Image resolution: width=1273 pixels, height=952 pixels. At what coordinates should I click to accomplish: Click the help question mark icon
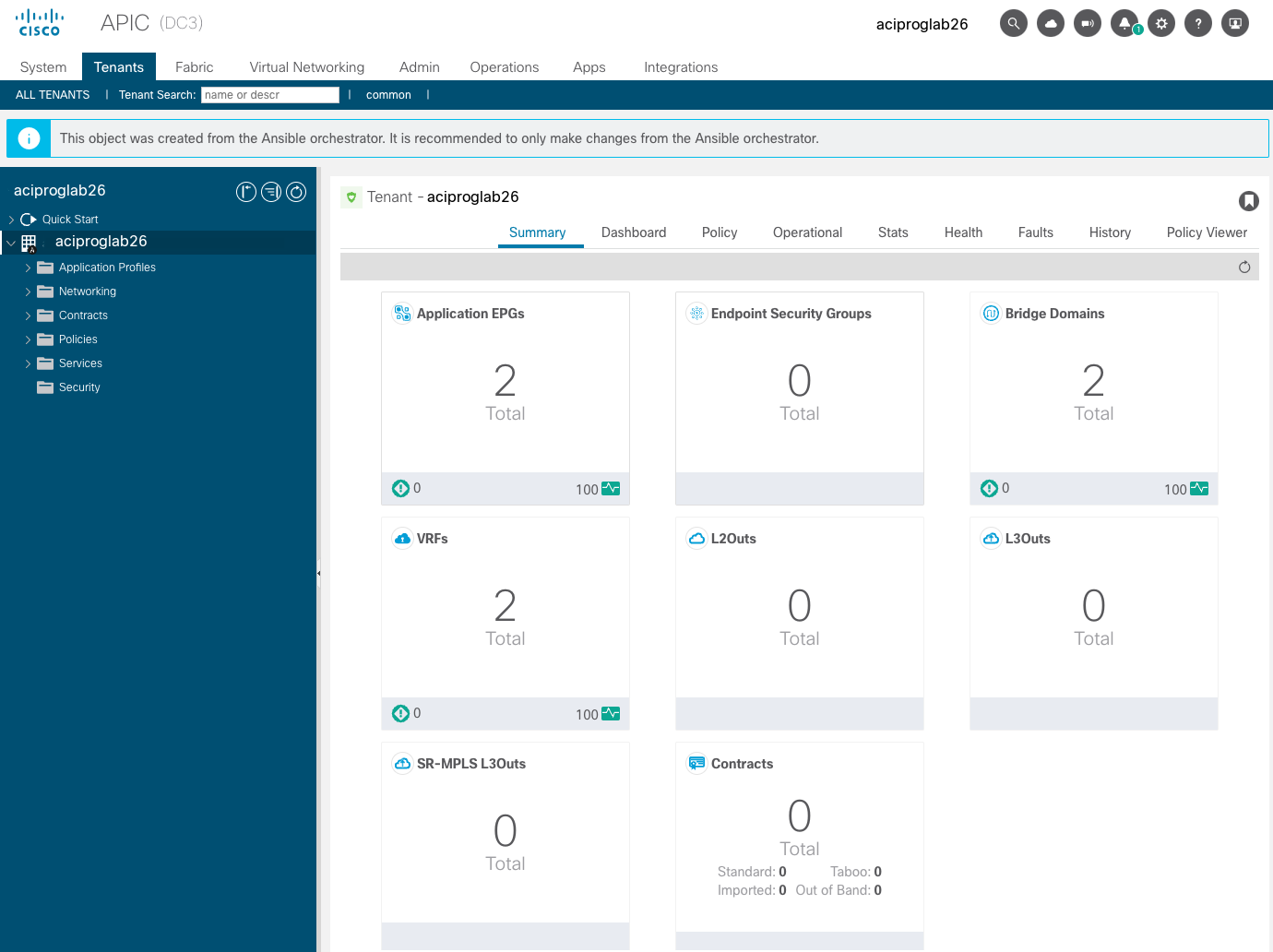pyautogui.click(x=1197, y=24)
